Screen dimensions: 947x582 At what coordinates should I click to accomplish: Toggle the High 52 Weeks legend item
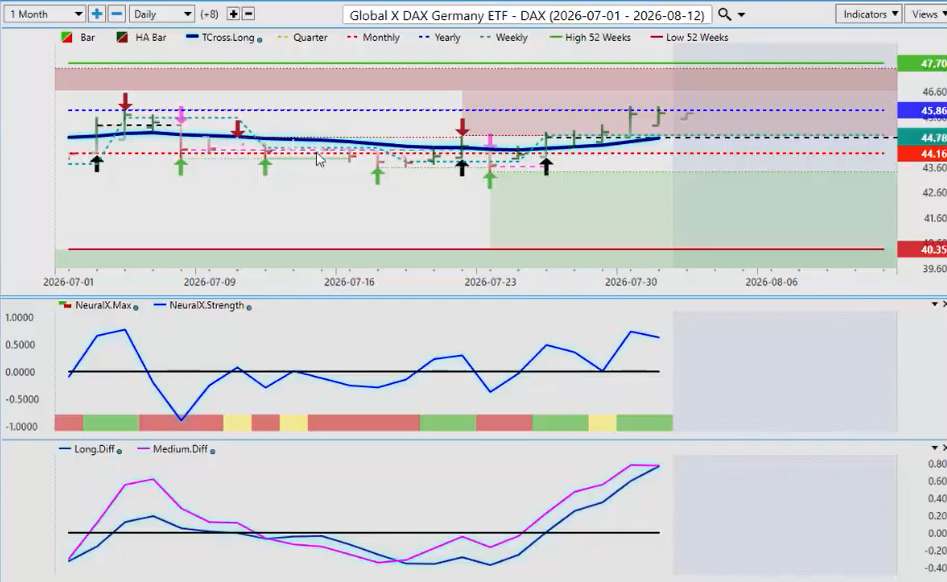coord(589,37)
